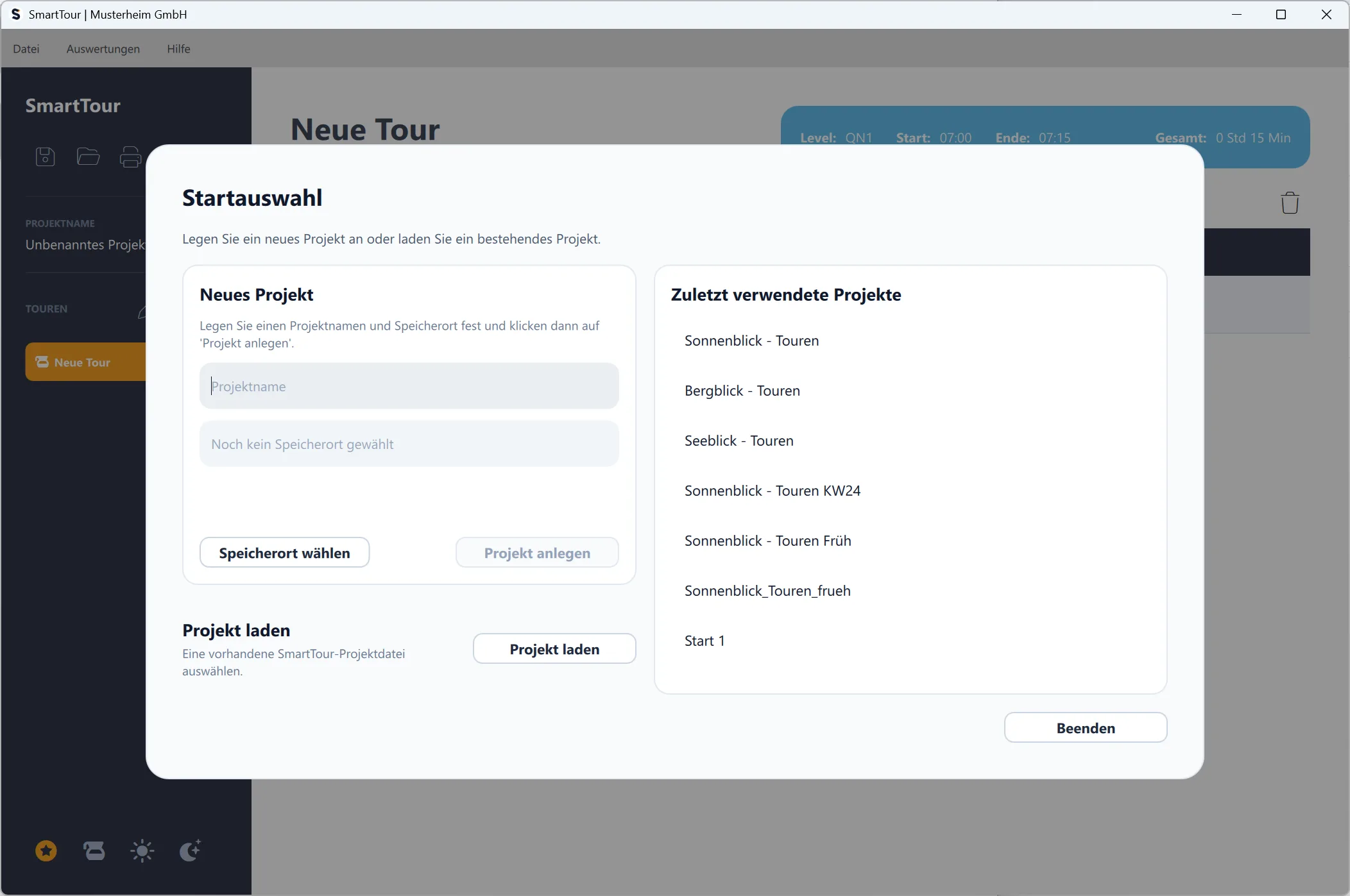The width and height of the screenshot is (1350, 896).
Task: Click the save disk icon in sidebar
Action: tap(45, 156)
